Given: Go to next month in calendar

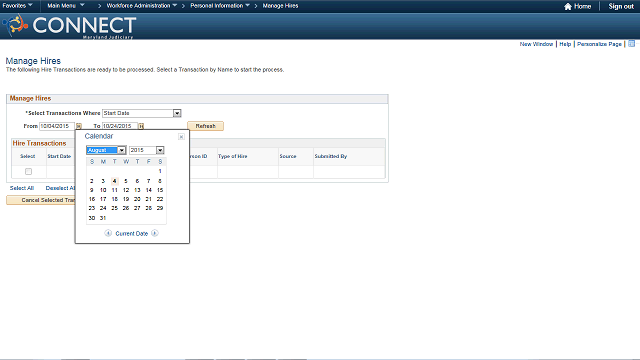Looking at the screenshot, I should 155,233.
